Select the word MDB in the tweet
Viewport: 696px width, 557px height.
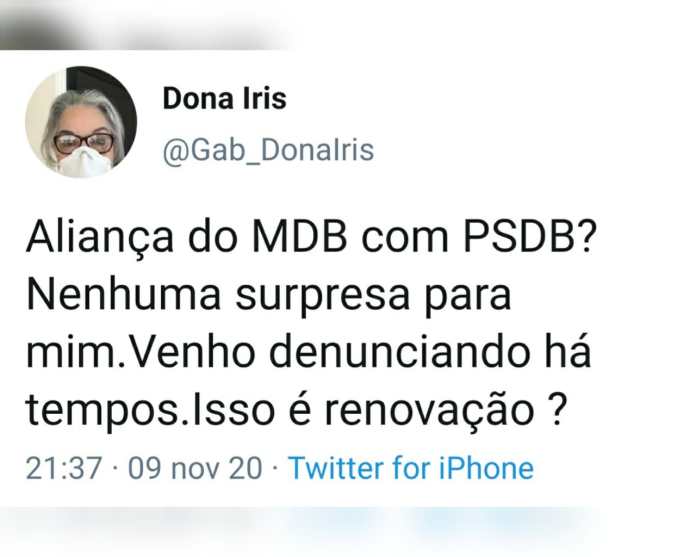(300, 237)
